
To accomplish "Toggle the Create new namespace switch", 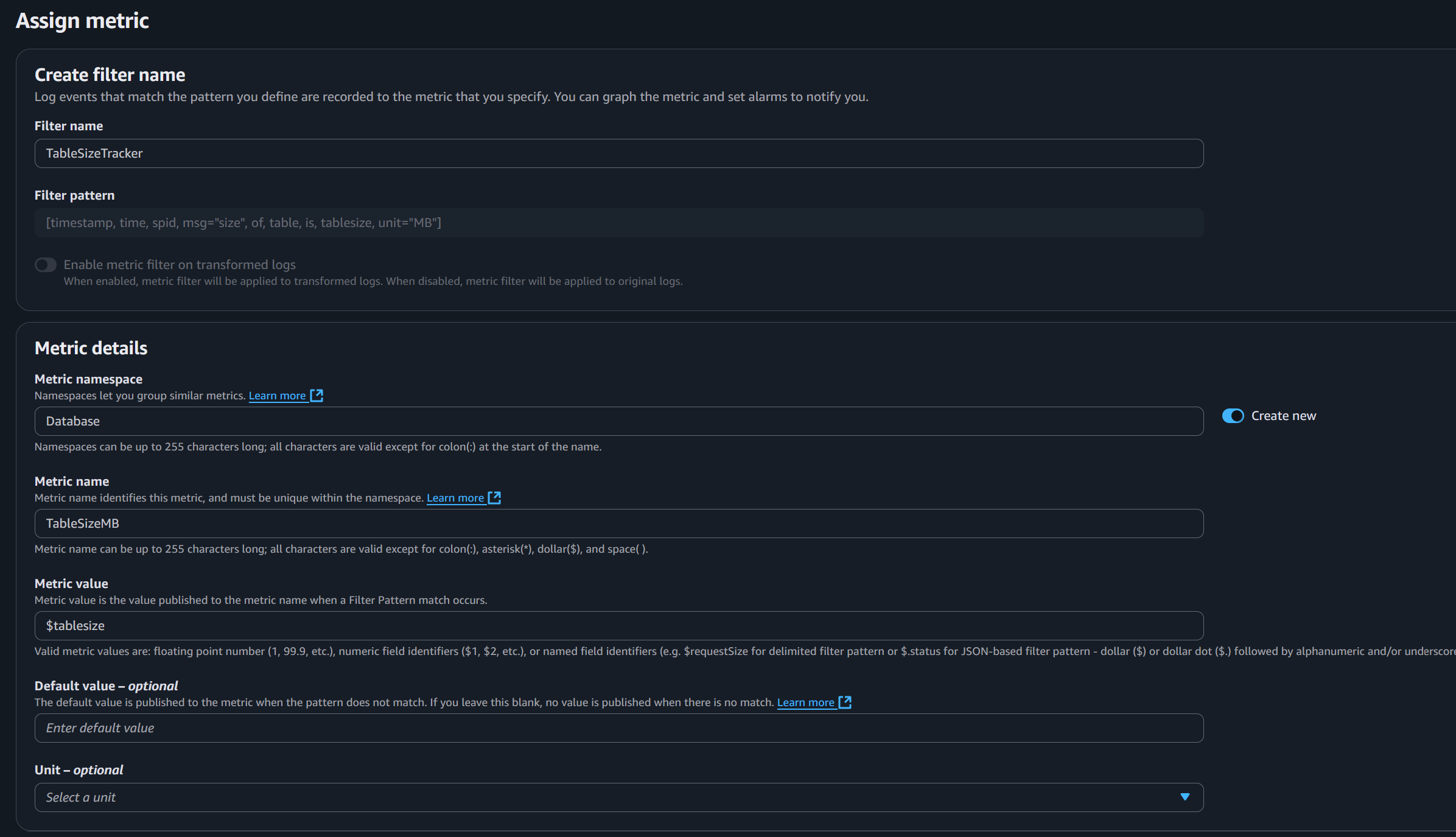I will coord(1233,416).
